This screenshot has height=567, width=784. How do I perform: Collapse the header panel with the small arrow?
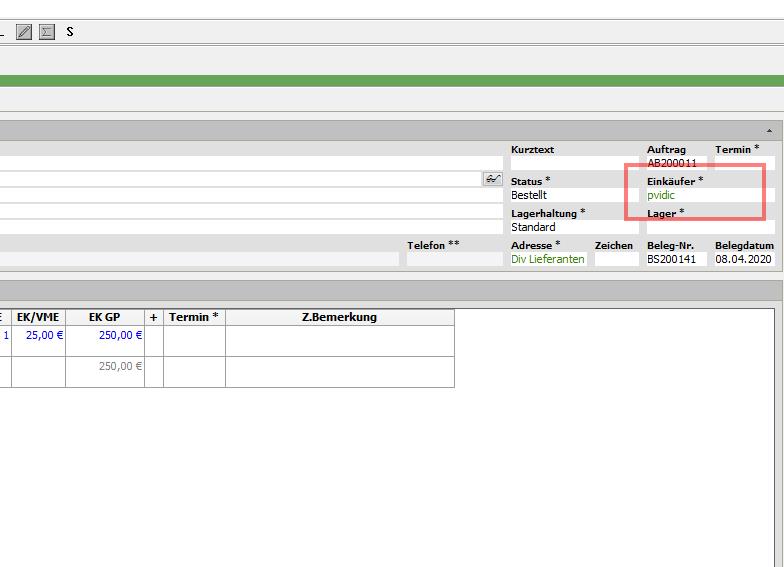769,131
